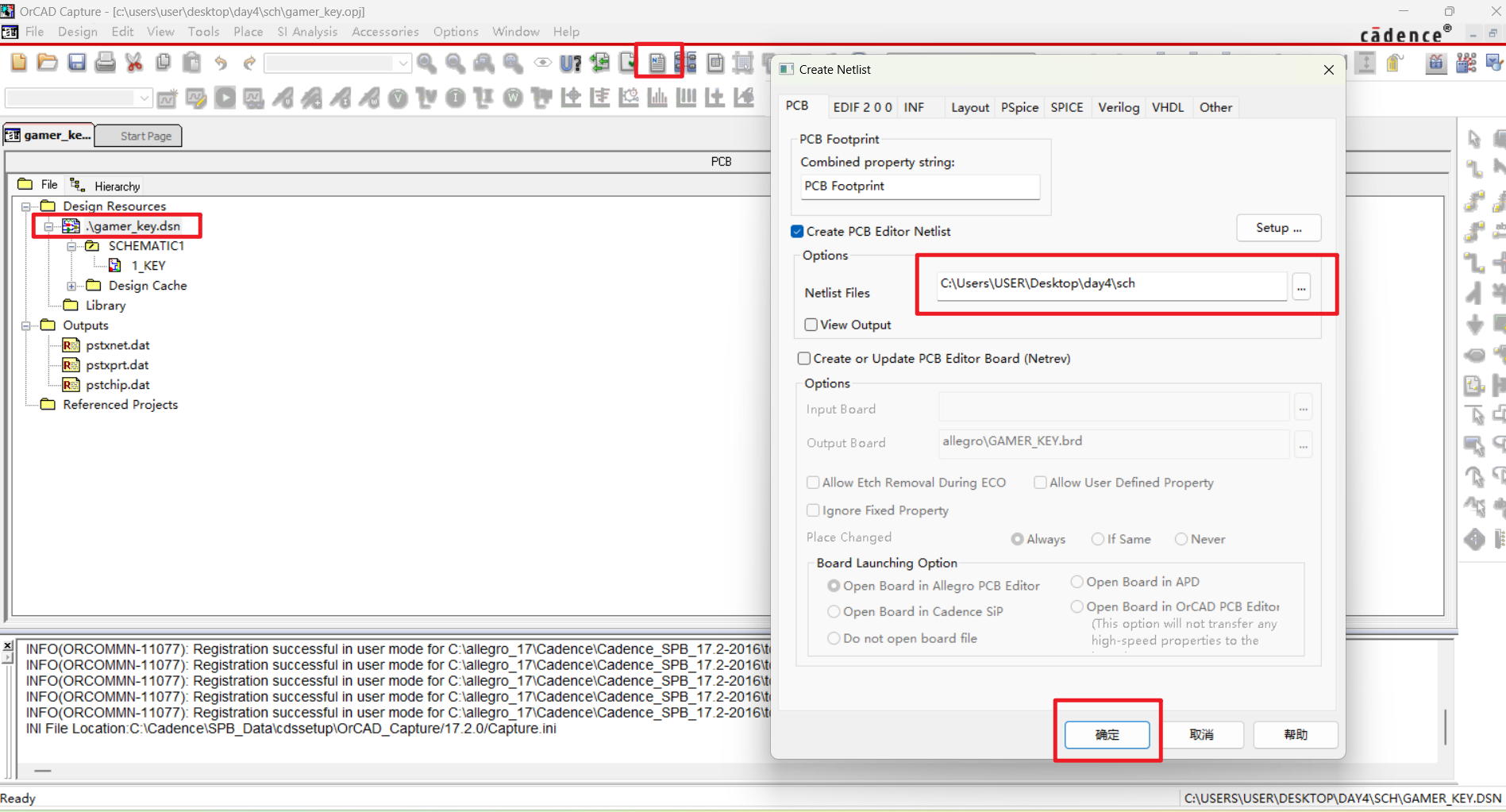Select pstxnet.dat in Outputs
1506x812 pixels.
coord(117,345)
